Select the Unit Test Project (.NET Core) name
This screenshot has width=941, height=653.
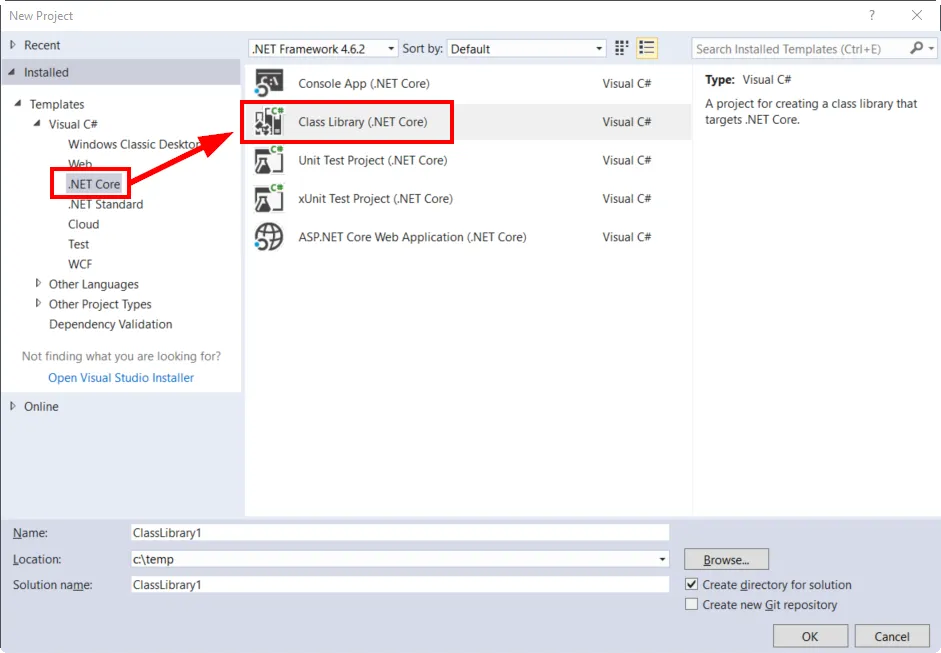(x=373, y=160)
